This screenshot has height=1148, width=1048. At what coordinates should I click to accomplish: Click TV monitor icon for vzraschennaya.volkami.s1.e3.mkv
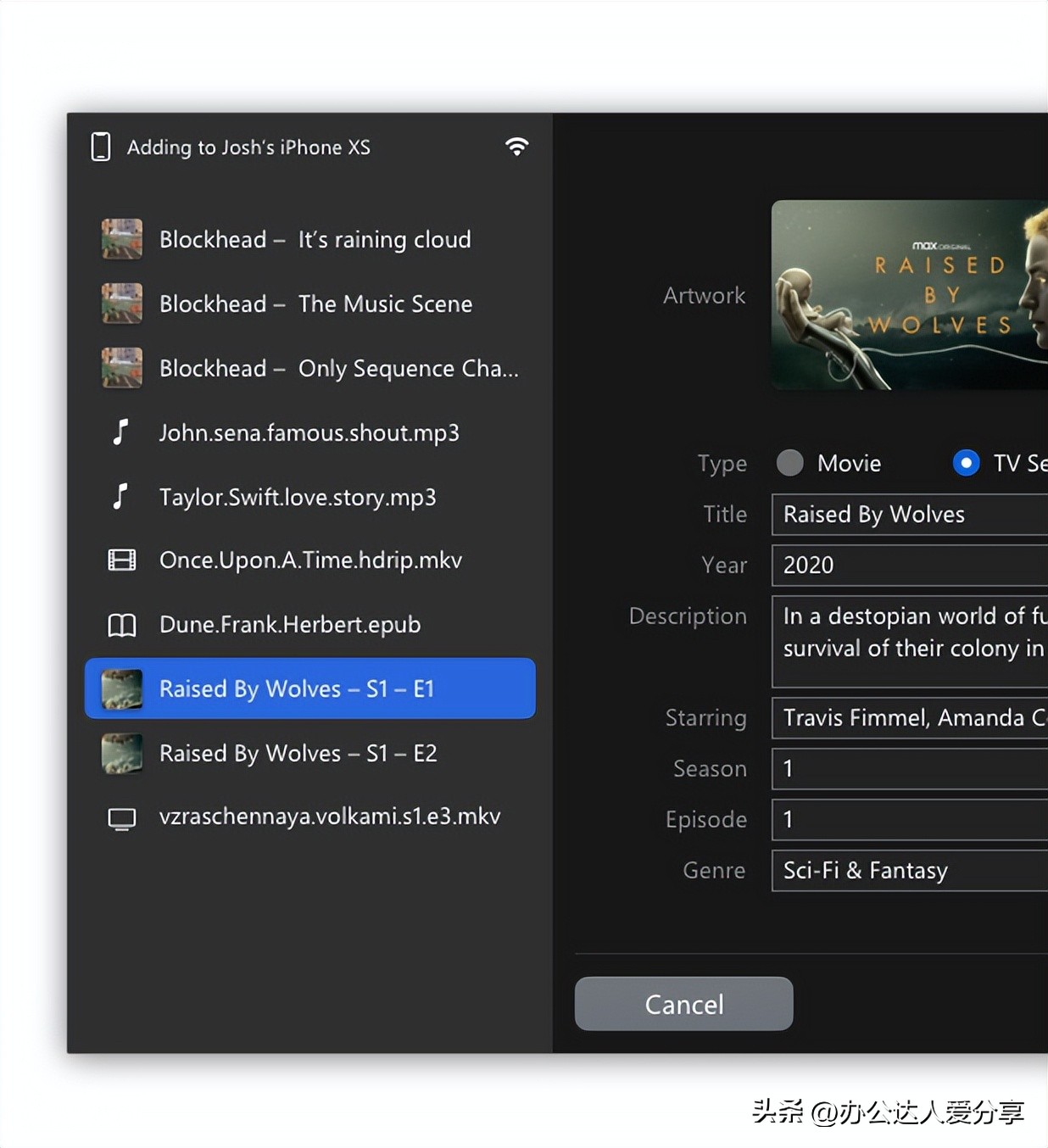click(x=121, y=818)
